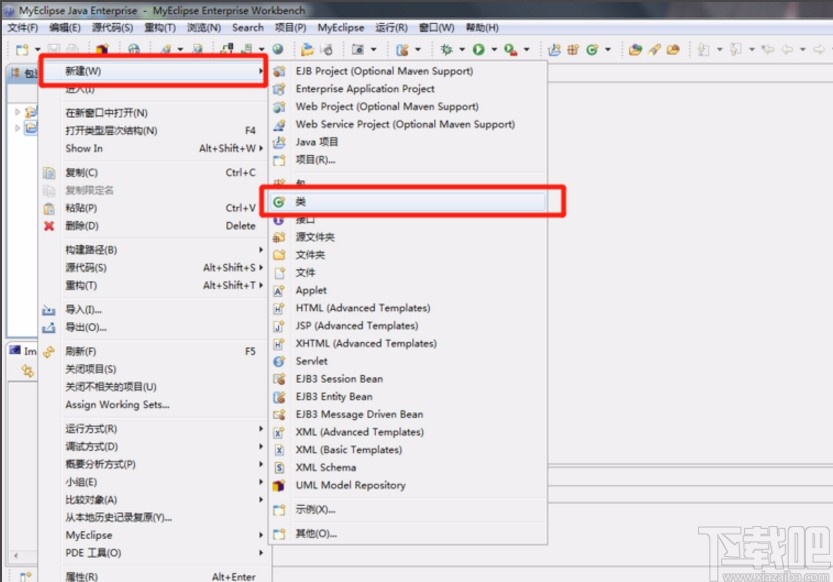Screen dimensions: 833x582
Task: Expand 源代码(S) context submenu
Action: point(153,268)
